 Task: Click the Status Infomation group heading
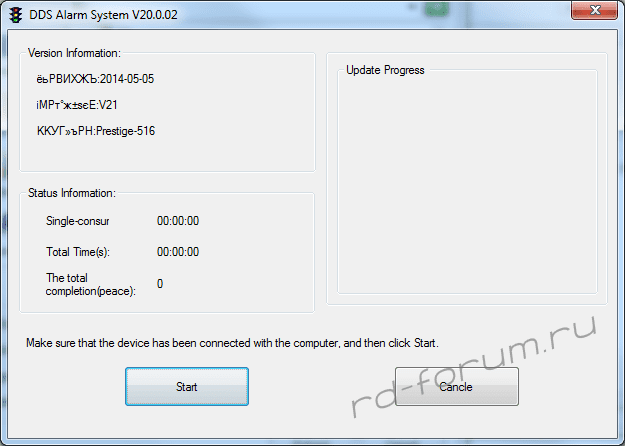(x=72, y=193)
